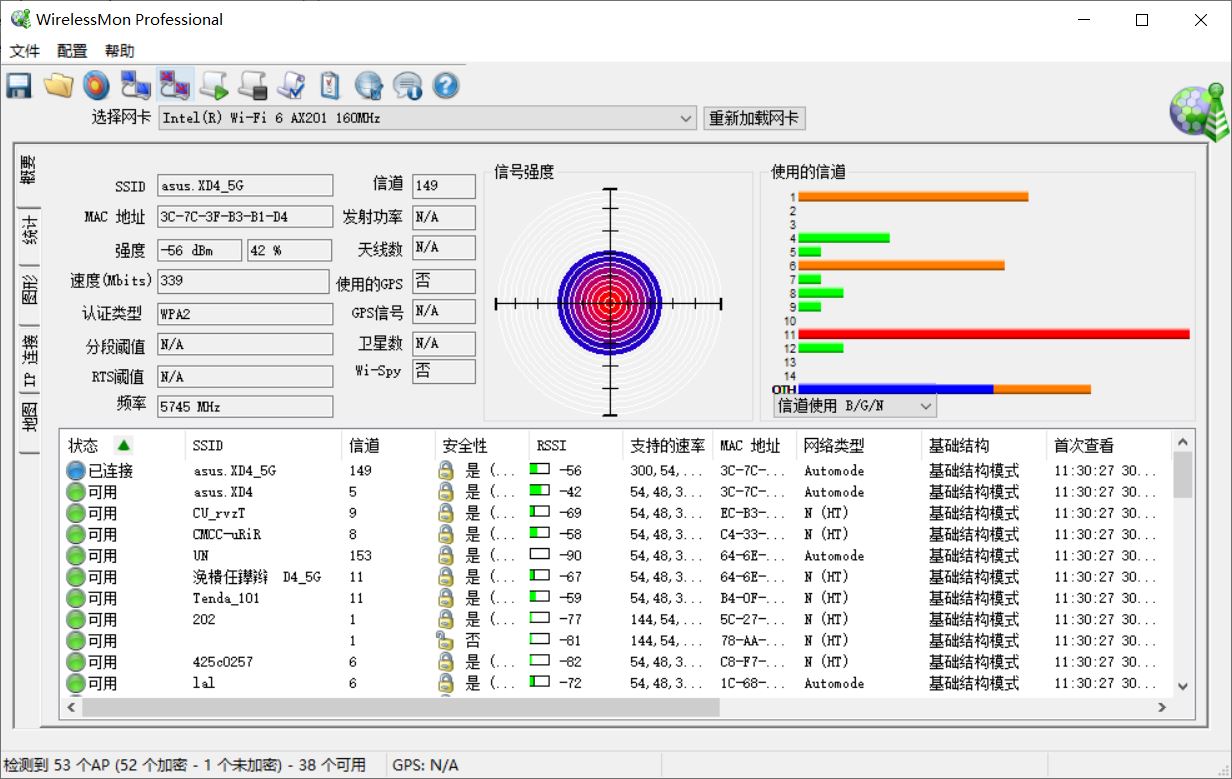Click the horizontal scrollbar of the AP list
This screenshot has width=1232, height=779.
(400, 707)
